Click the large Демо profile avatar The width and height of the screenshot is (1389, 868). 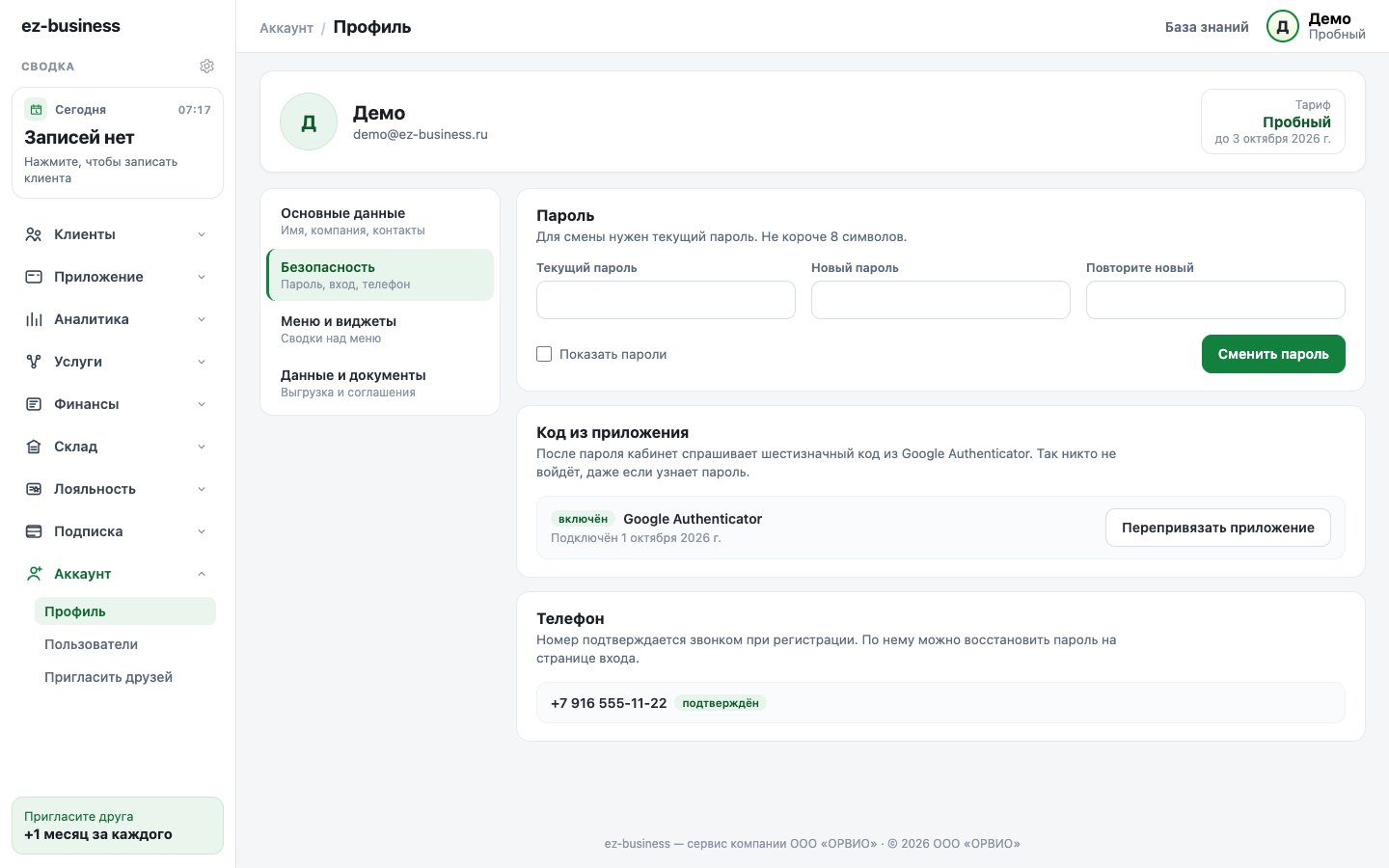pyautogui.click(x=309, y=122)
